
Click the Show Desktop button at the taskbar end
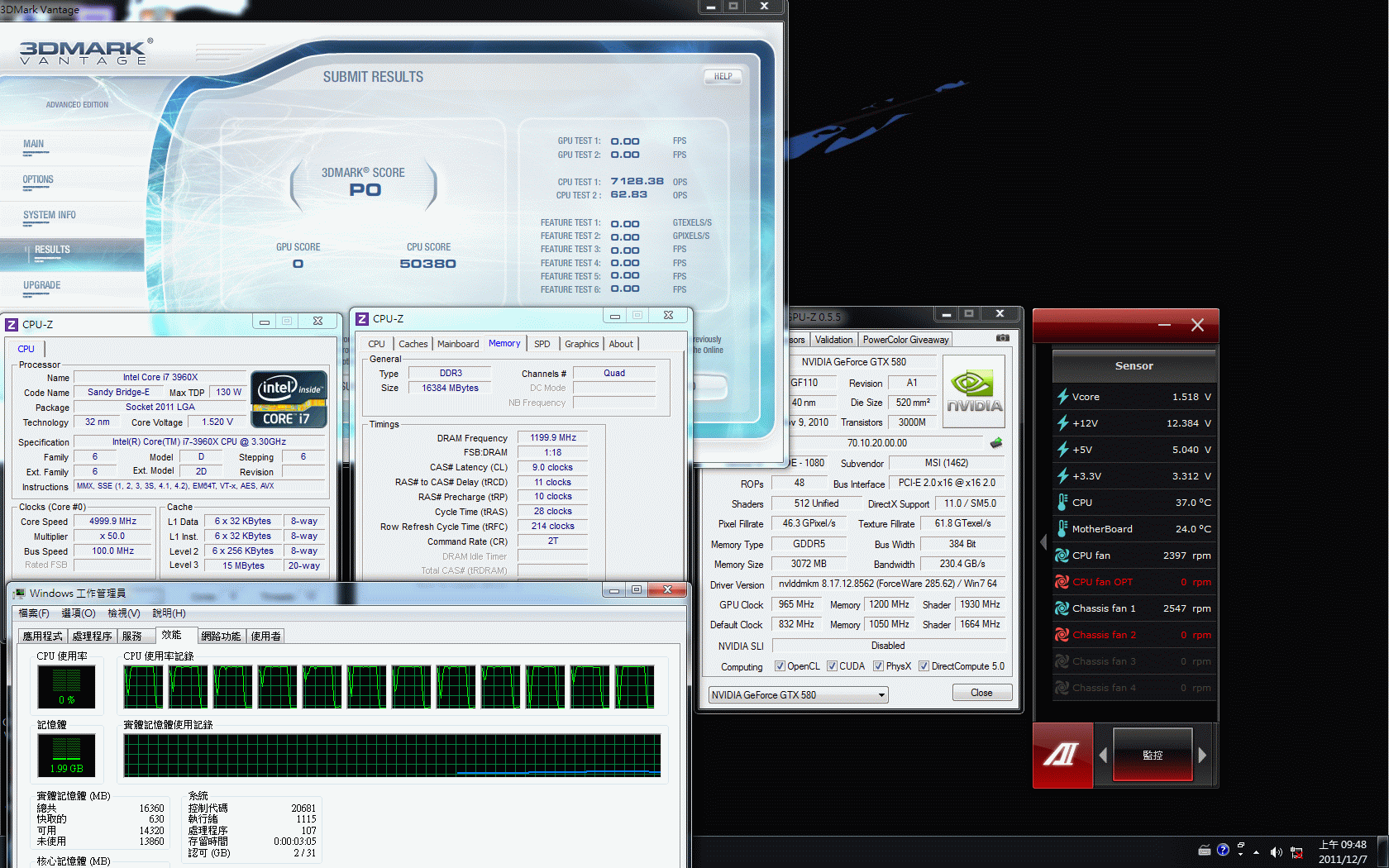click(x=1383, y=851)
